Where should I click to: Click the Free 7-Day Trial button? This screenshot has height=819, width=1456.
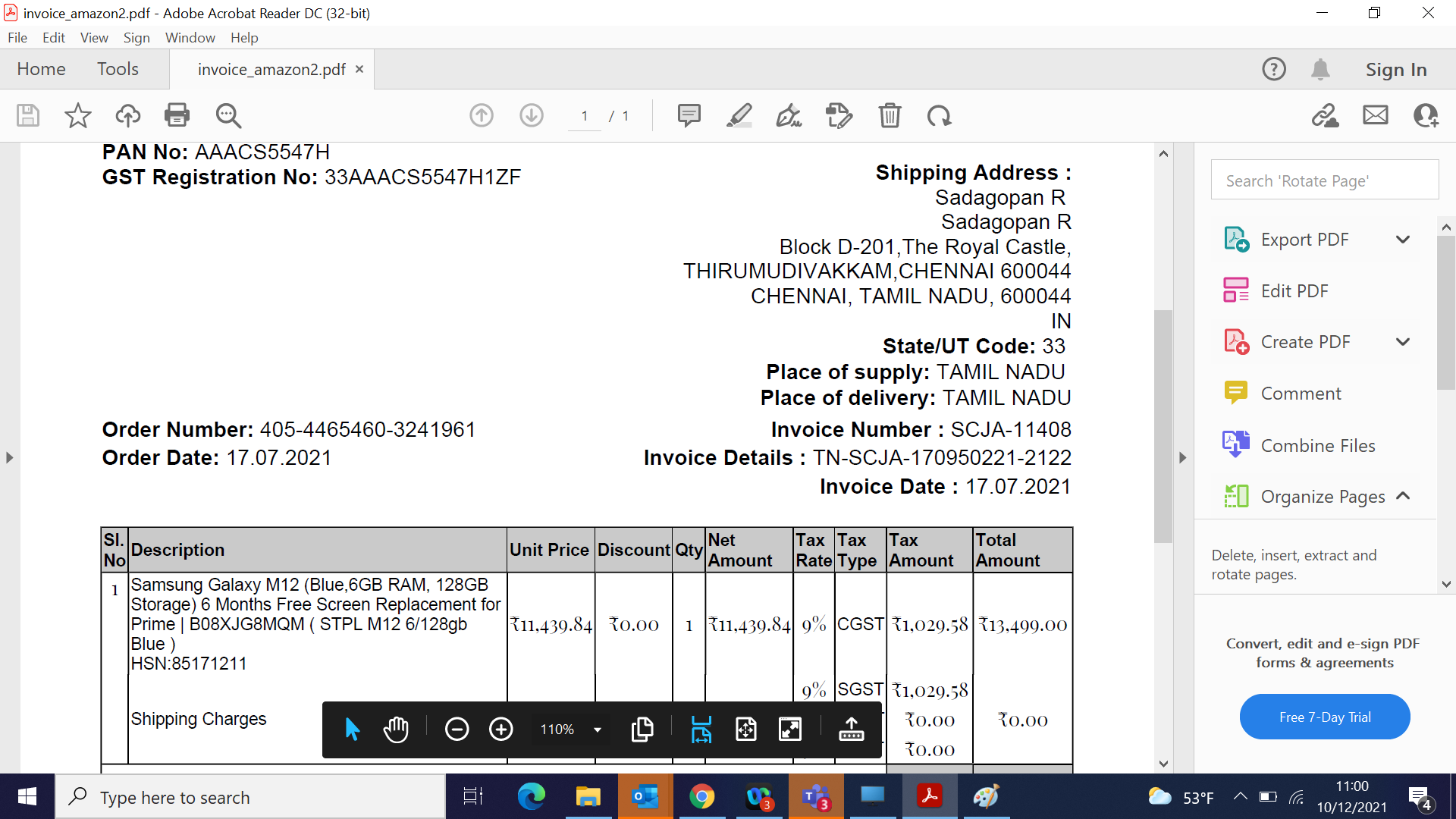(1324, 717)
